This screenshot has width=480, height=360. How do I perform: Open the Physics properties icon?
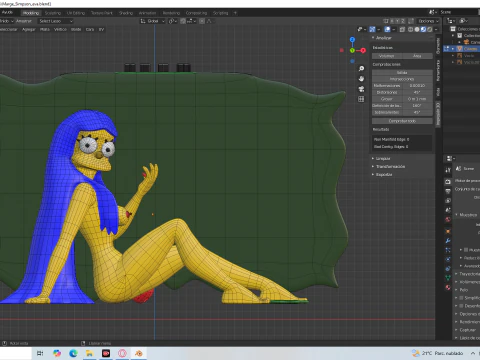click(448, 259)
